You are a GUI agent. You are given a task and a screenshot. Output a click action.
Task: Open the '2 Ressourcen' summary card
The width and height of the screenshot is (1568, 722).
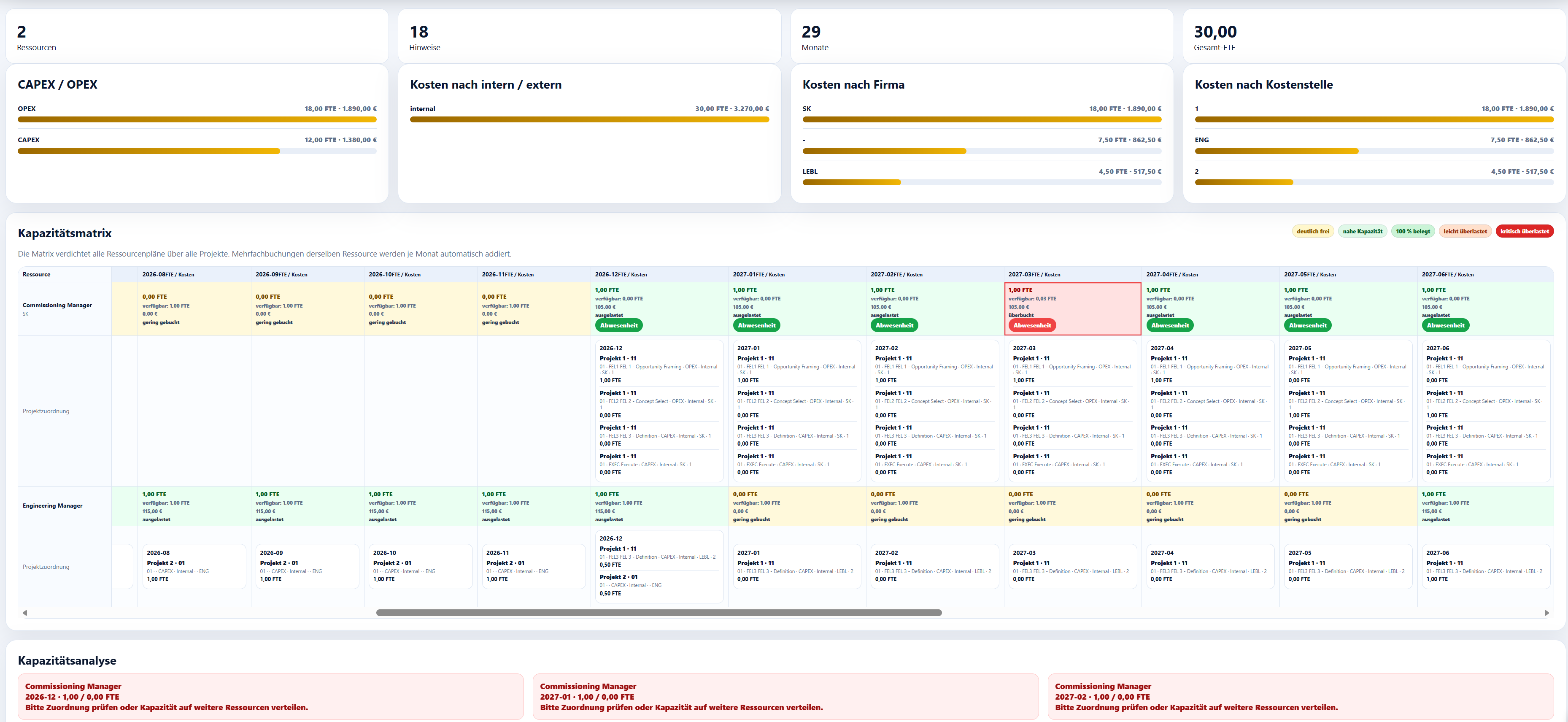click(x=197, y=37)
